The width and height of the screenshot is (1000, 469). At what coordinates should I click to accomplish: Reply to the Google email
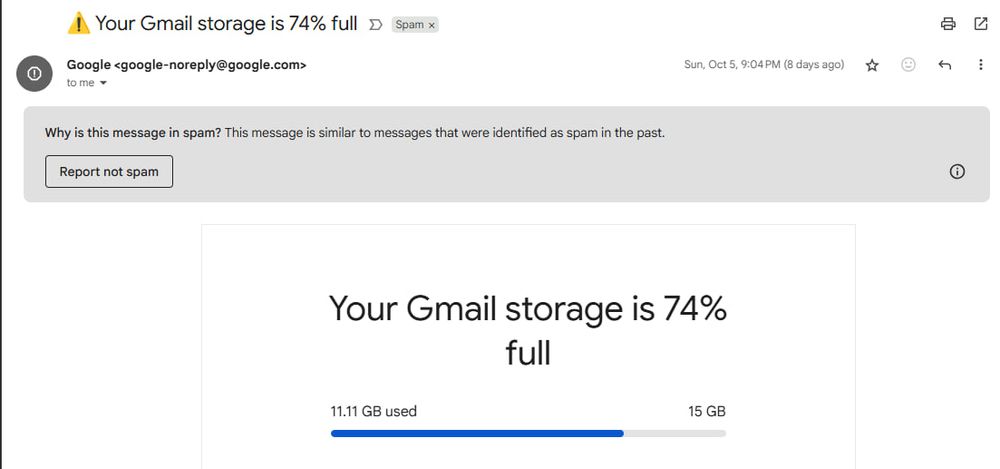tap(944, 65)
